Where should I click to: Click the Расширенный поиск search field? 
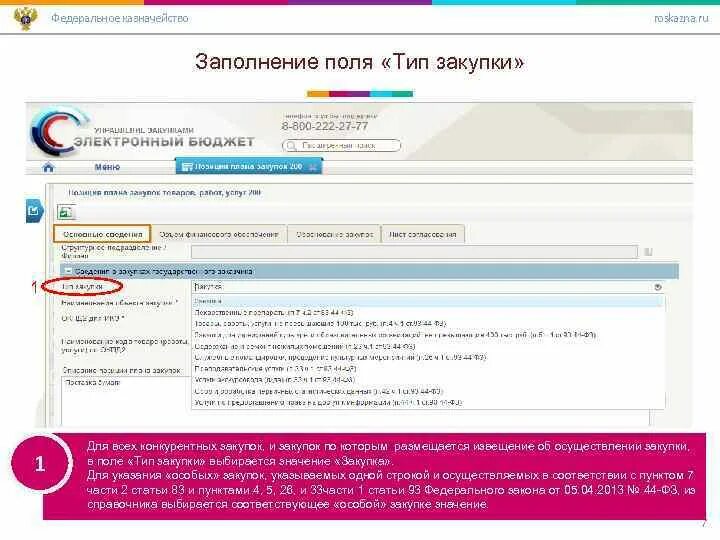(x=341, y=146)
